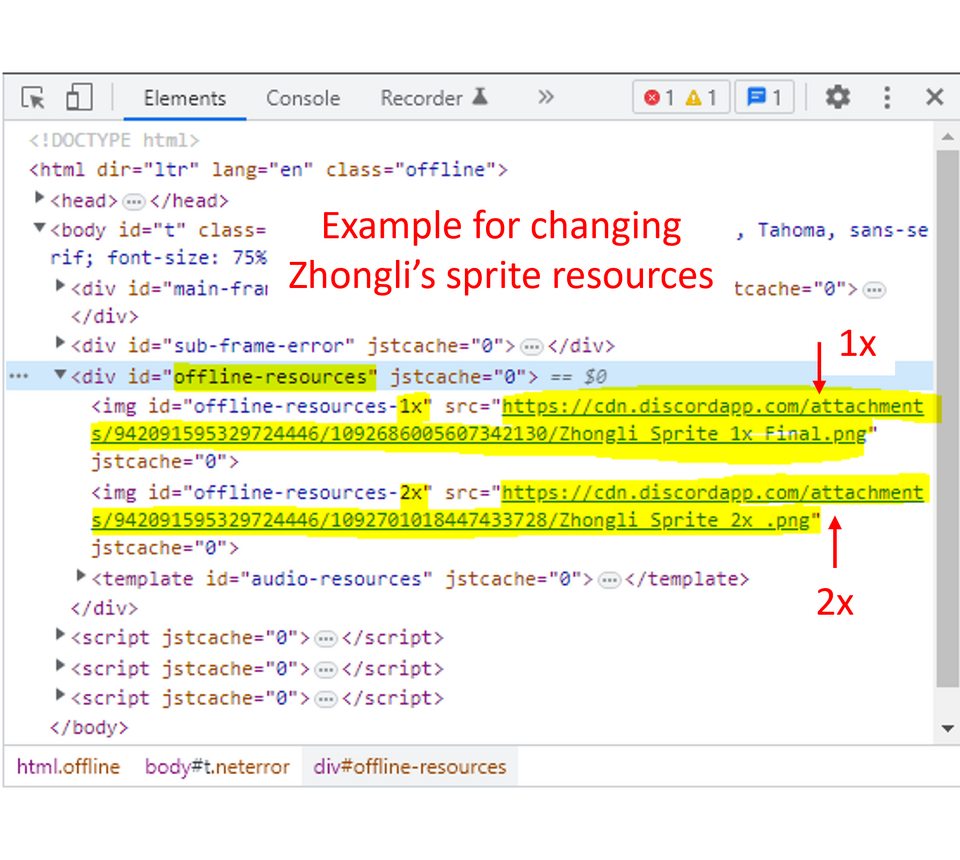Switch to the Console tab
The width and height of the screenshot is (960, 860).
click(x=302, y=98)
